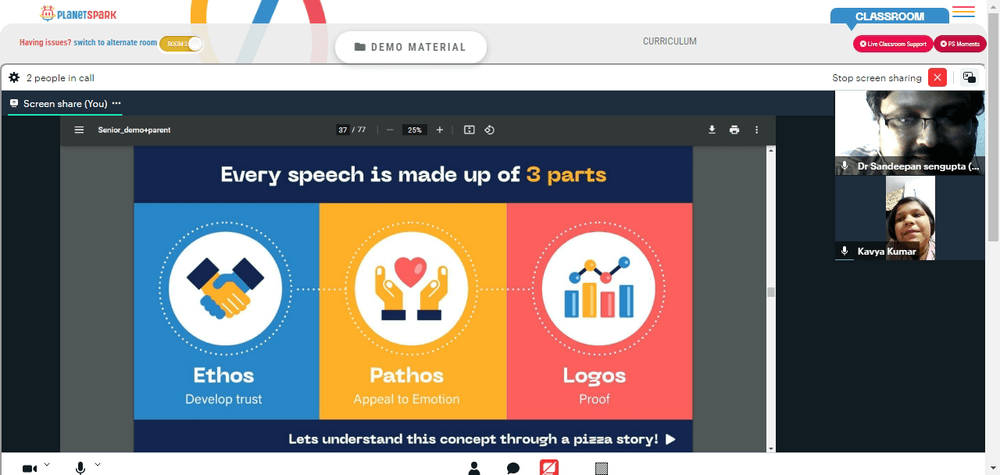The image size is (1000, 475).
Task: Click Live Classroom Support button
Action: click(893, 44)
